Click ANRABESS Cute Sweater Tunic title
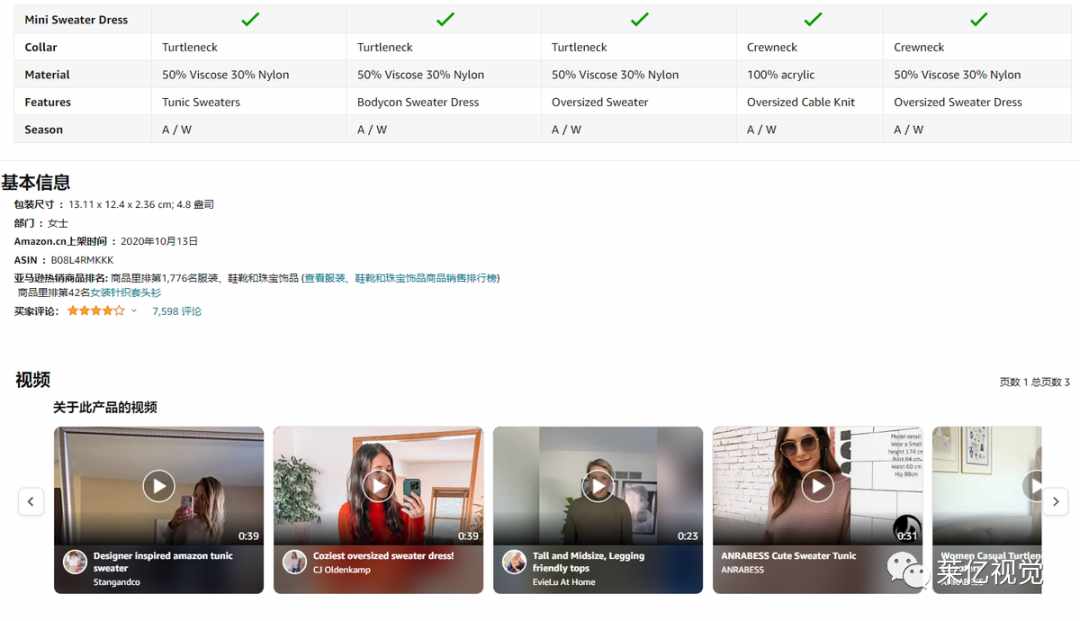 (x=788, y=556)
